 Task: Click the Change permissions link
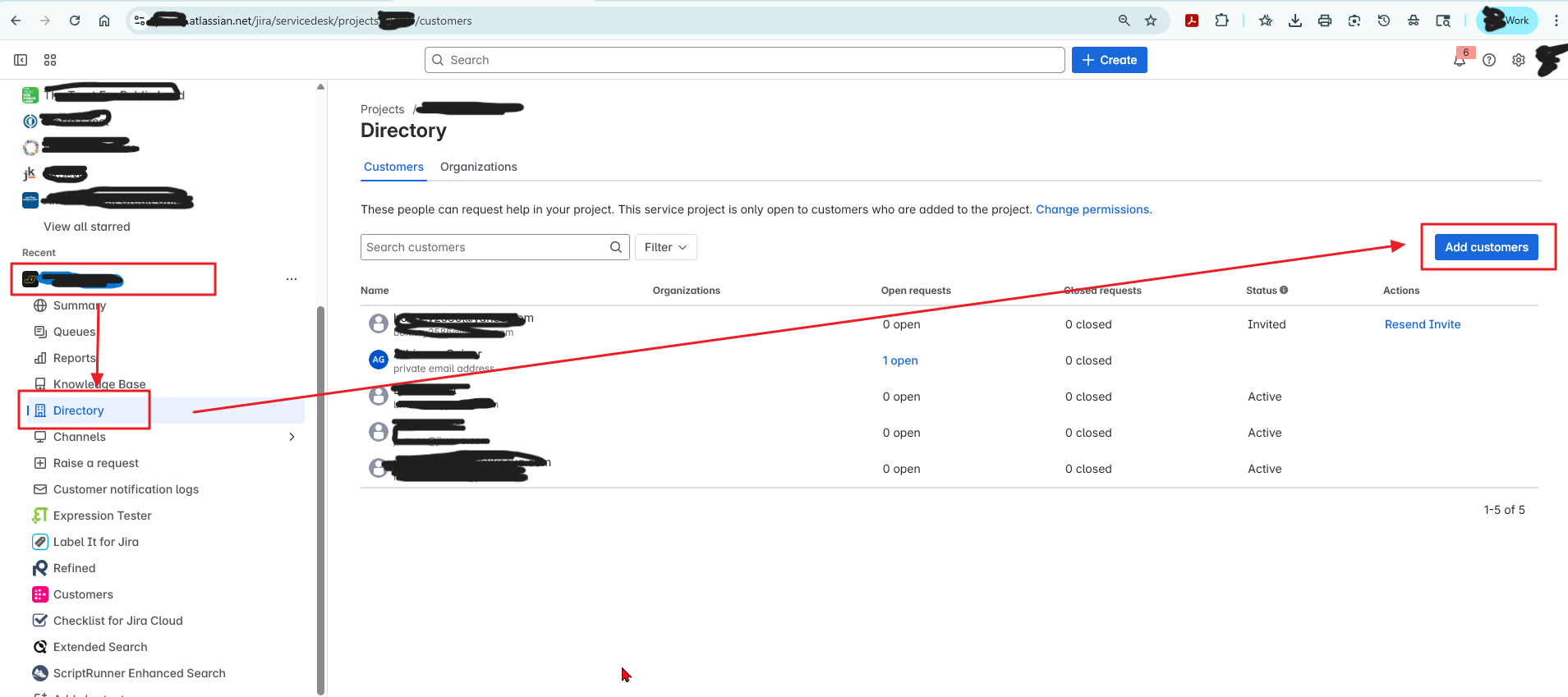pyautogui.click(x=1094, y=209)
